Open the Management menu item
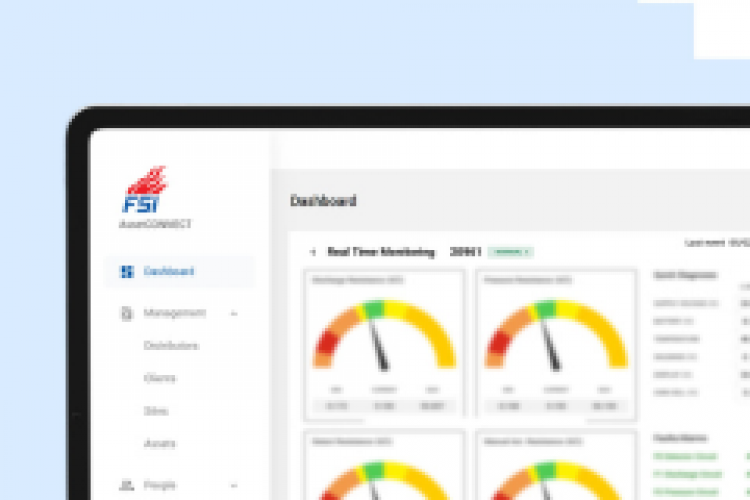This screenshot has width=750, height=500. pos(175,313)
